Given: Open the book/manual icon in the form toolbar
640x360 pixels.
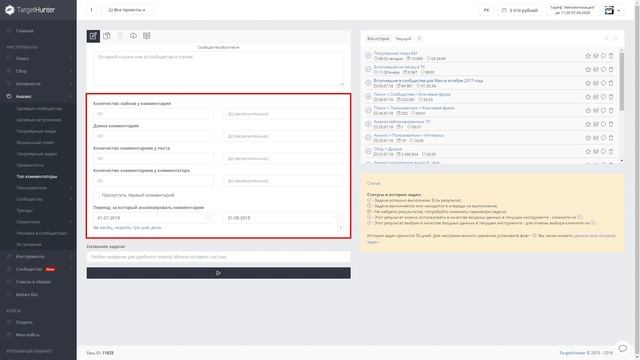Looking at the screenshot, I should click(147, 36).
